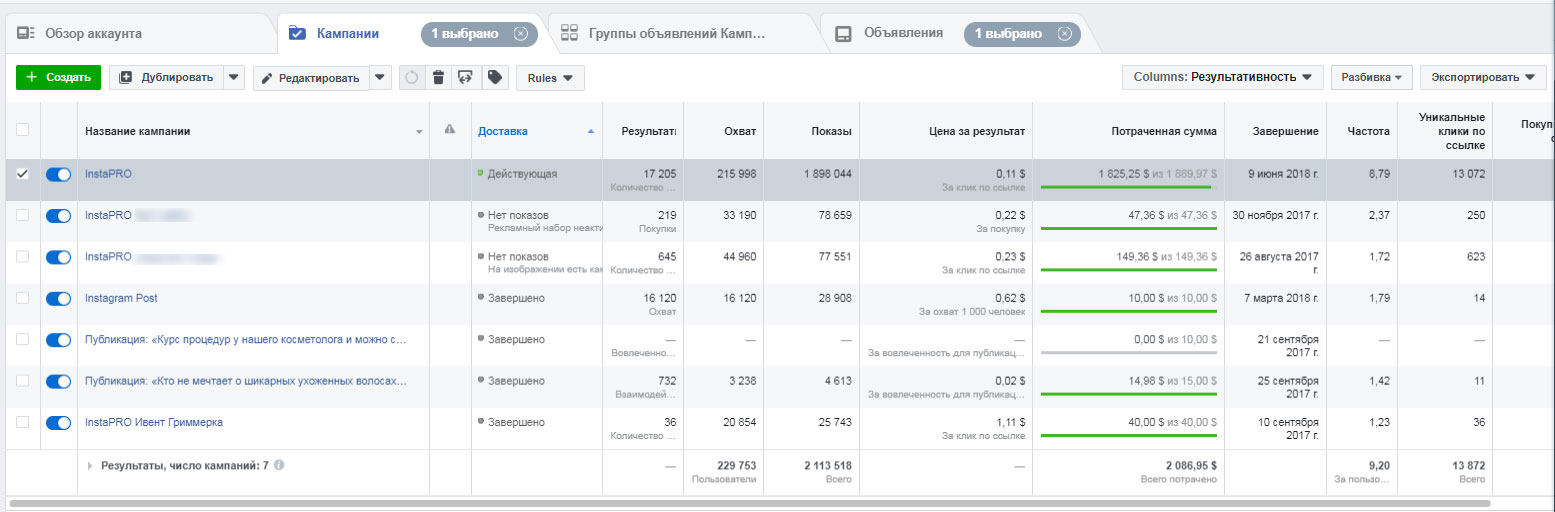Screen dimensions: 1555x512
Task: Toggle the select-all checkbox in the header
Action: point(22,130)
